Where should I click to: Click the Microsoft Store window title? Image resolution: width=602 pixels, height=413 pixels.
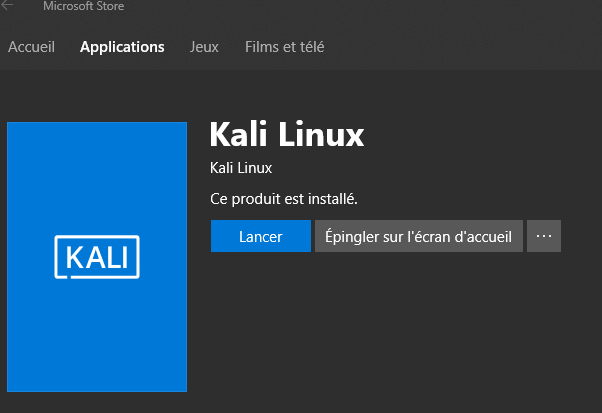84,6
